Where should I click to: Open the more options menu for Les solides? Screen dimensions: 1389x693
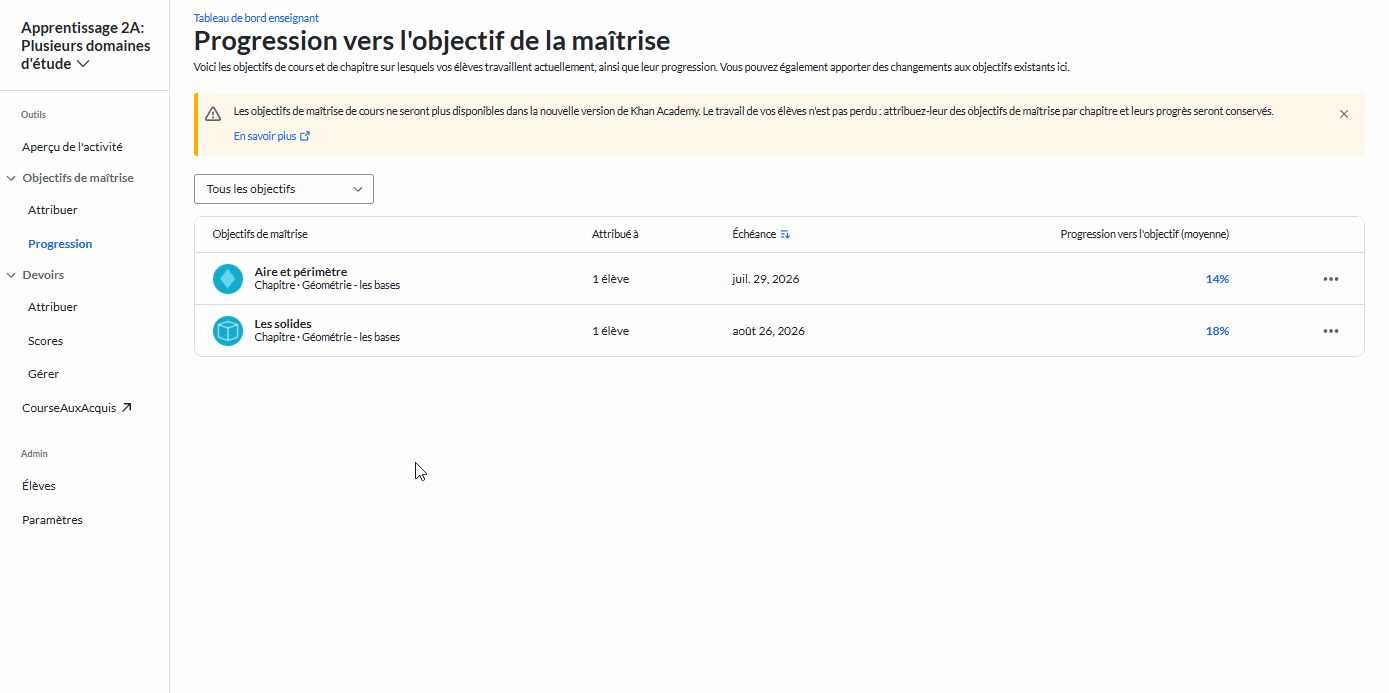[x=1331, y=331]
